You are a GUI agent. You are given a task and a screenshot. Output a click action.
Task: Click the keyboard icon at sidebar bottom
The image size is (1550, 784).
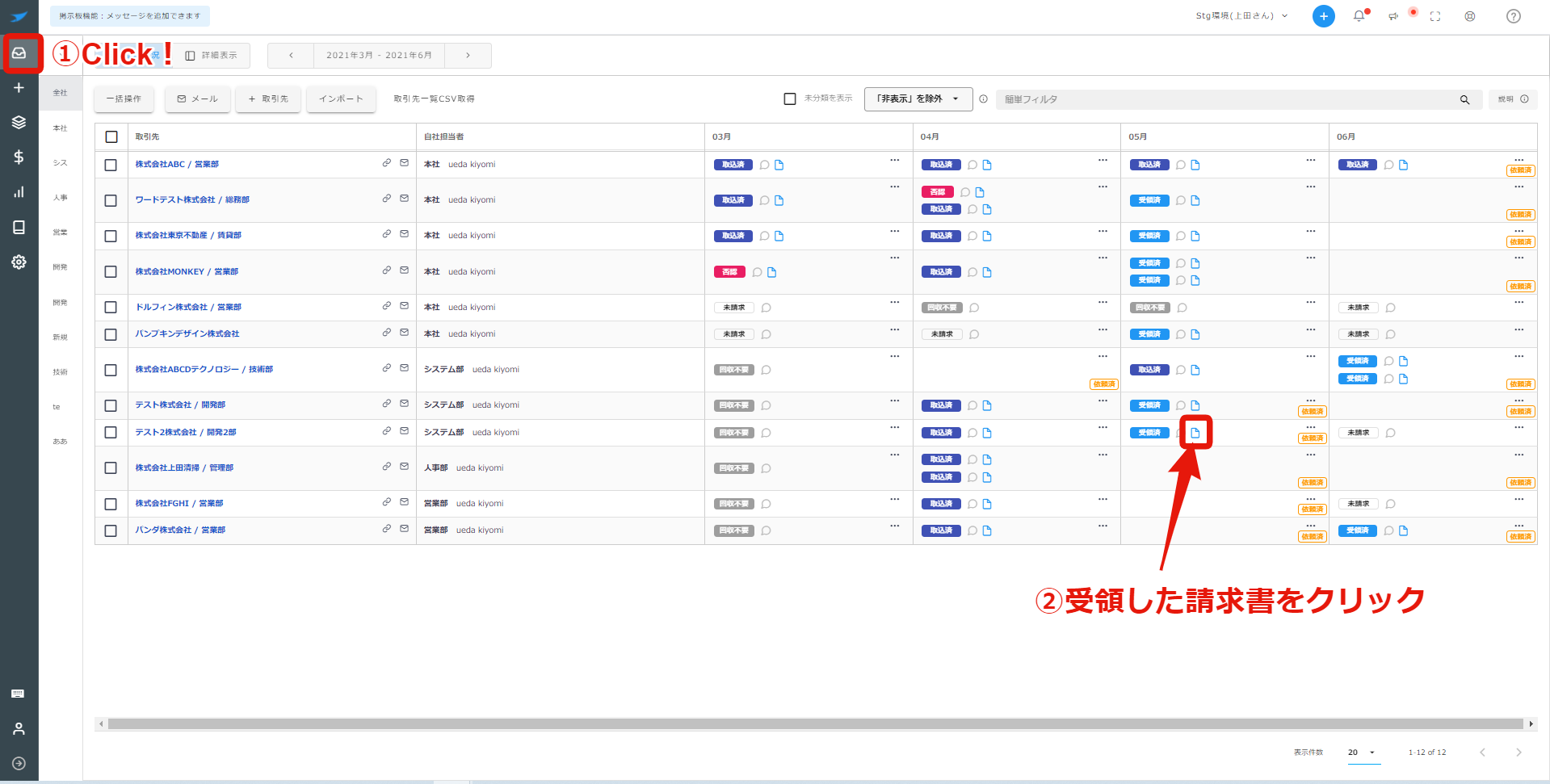pos(19,694)
